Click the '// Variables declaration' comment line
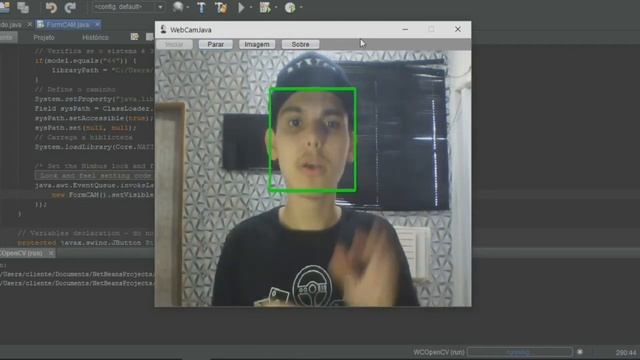 tap(86, 233)
